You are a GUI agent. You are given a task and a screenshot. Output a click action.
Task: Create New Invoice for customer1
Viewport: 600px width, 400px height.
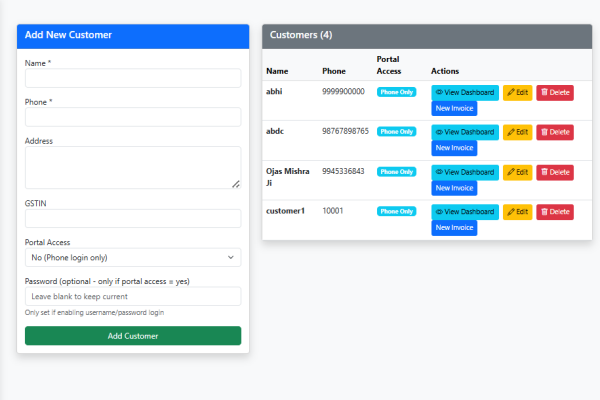point(454,228)
